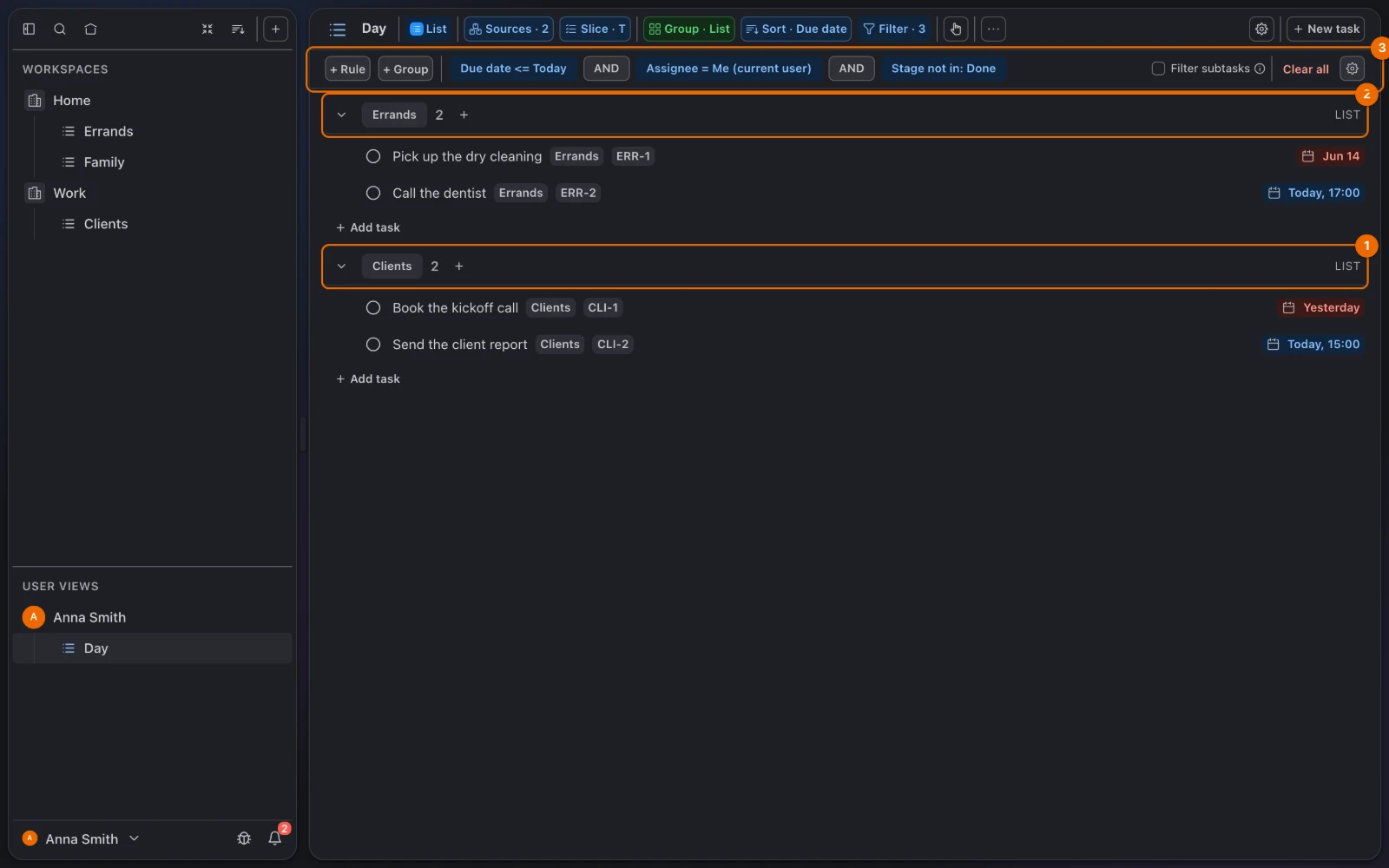Open notifications bell icon
Screen dimensions: 1389x868
(275, 838)
